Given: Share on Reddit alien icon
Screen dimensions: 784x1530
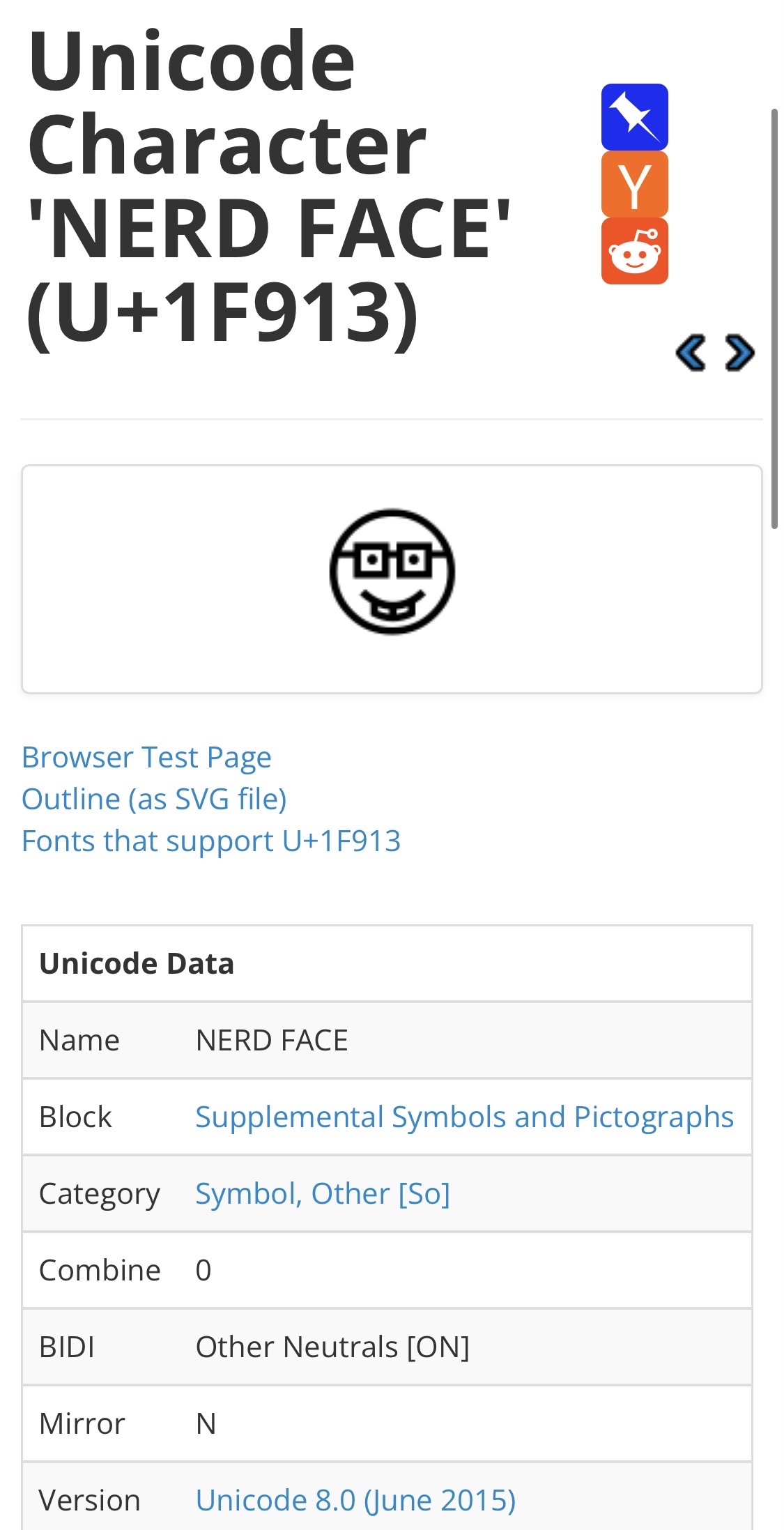Looking at the screenshot, I should tap(634, 251).
